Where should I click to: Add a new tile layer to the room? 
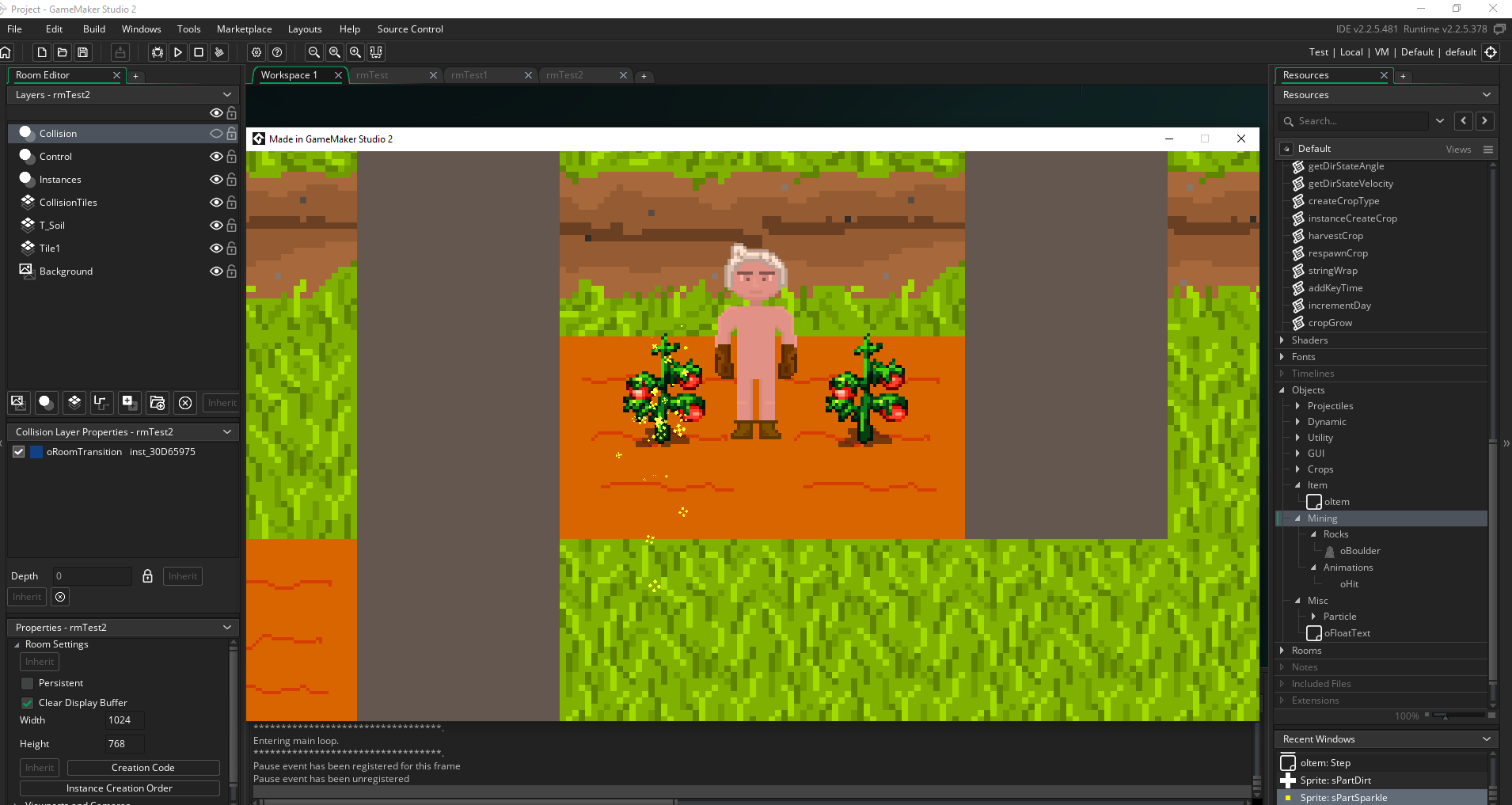tap(74, 403)
